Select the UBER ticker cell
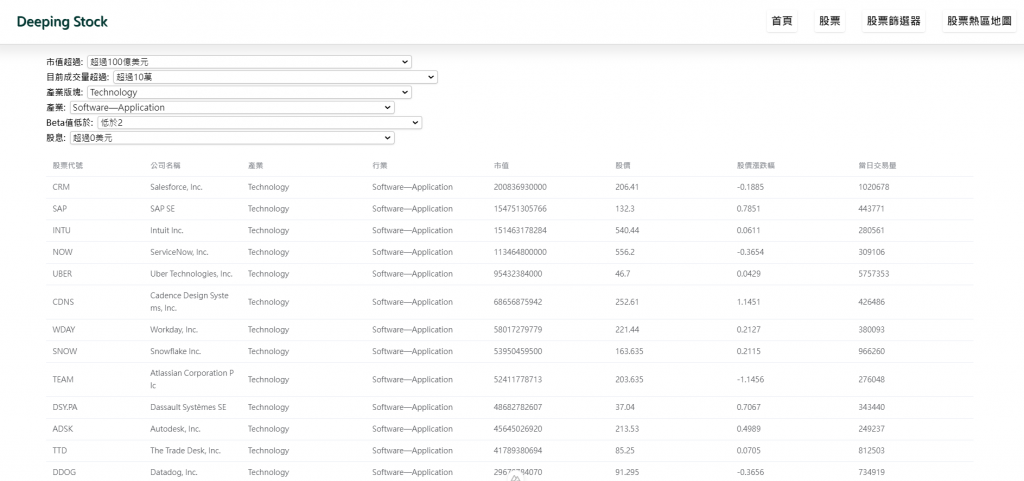Image resolution: width=1024 pixels, height=481 pixels. tap(62, 273)
